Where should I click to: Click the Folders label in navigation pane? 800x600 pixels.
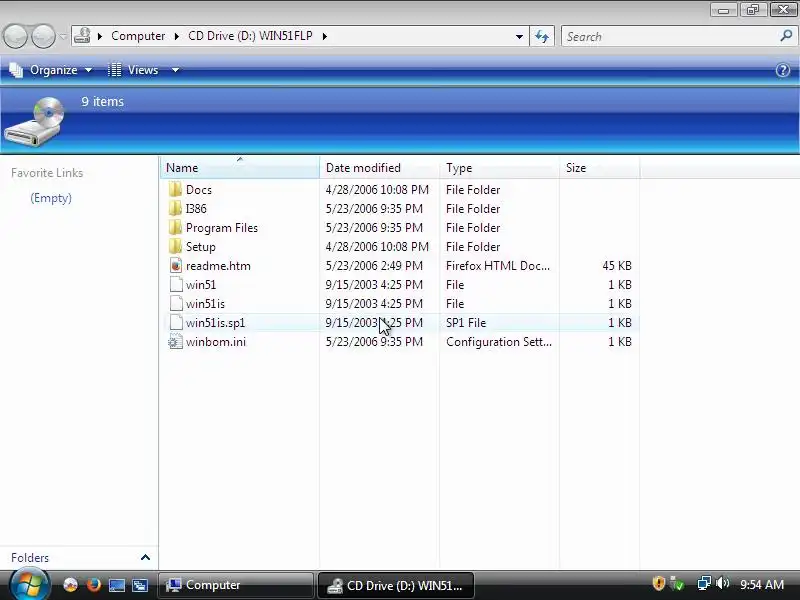[x=30, y=558]
